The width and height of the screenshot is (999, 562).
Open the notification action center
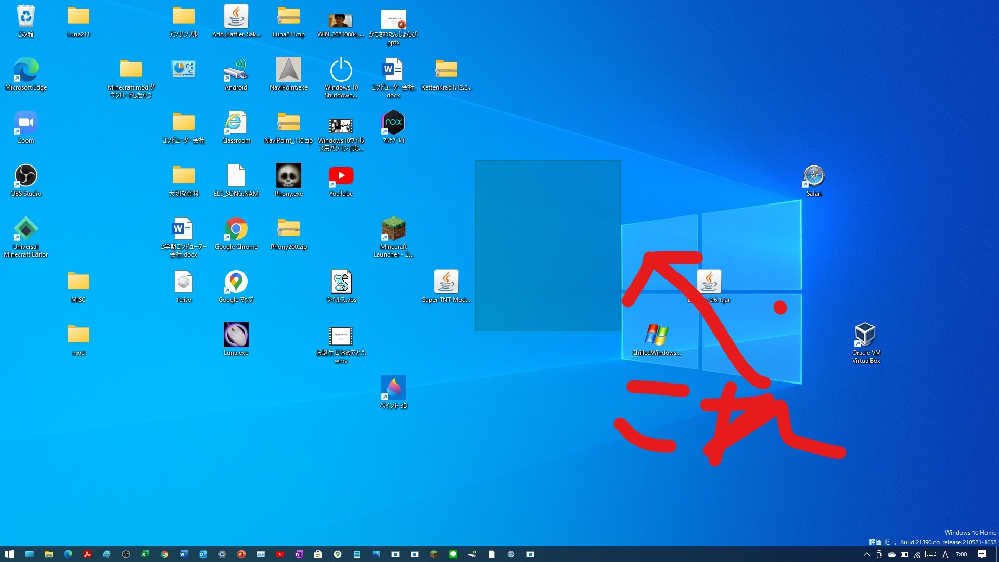point(982,554)
